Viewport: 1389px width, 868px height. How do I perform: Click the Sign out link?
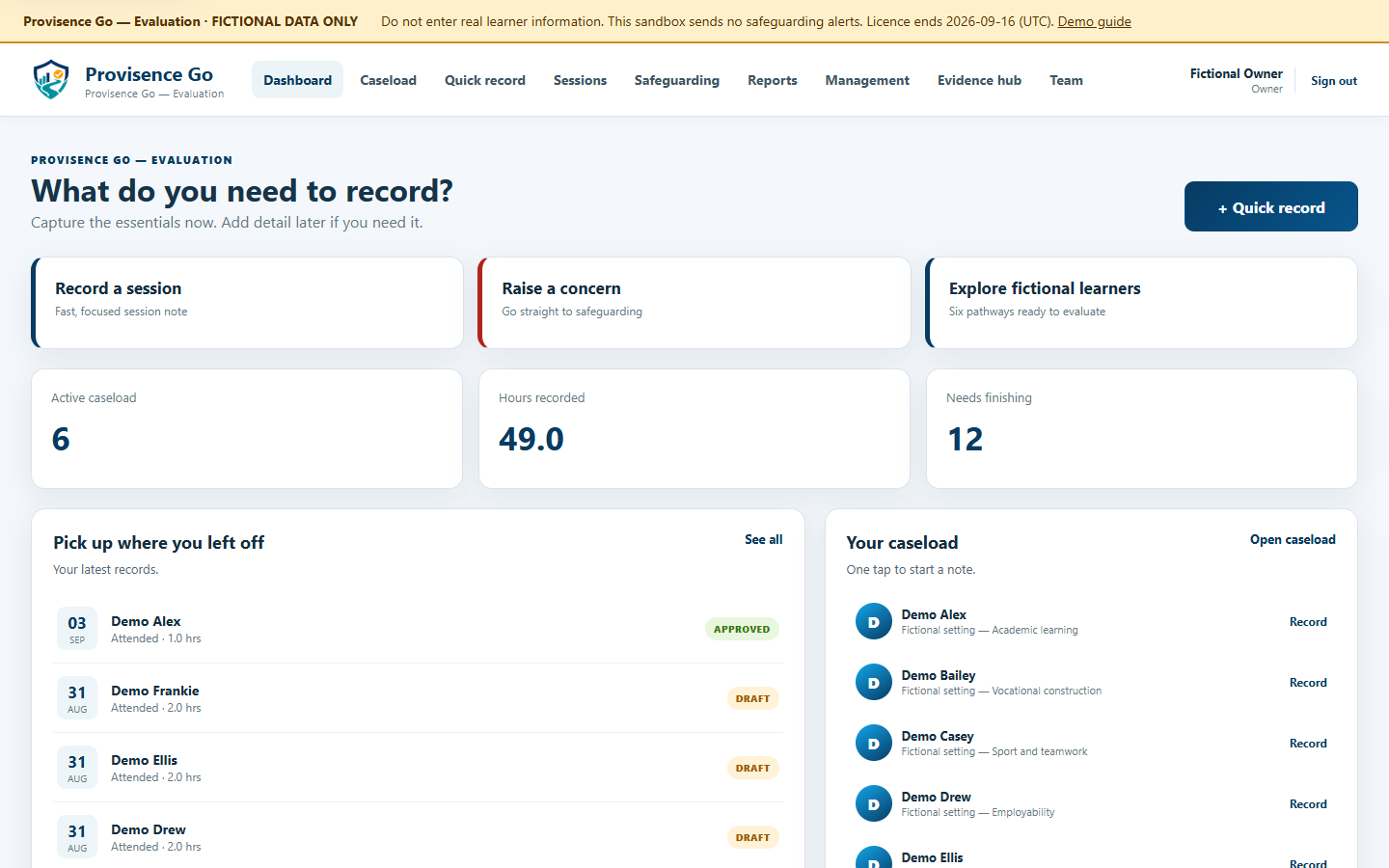[x=1334, y=81]
